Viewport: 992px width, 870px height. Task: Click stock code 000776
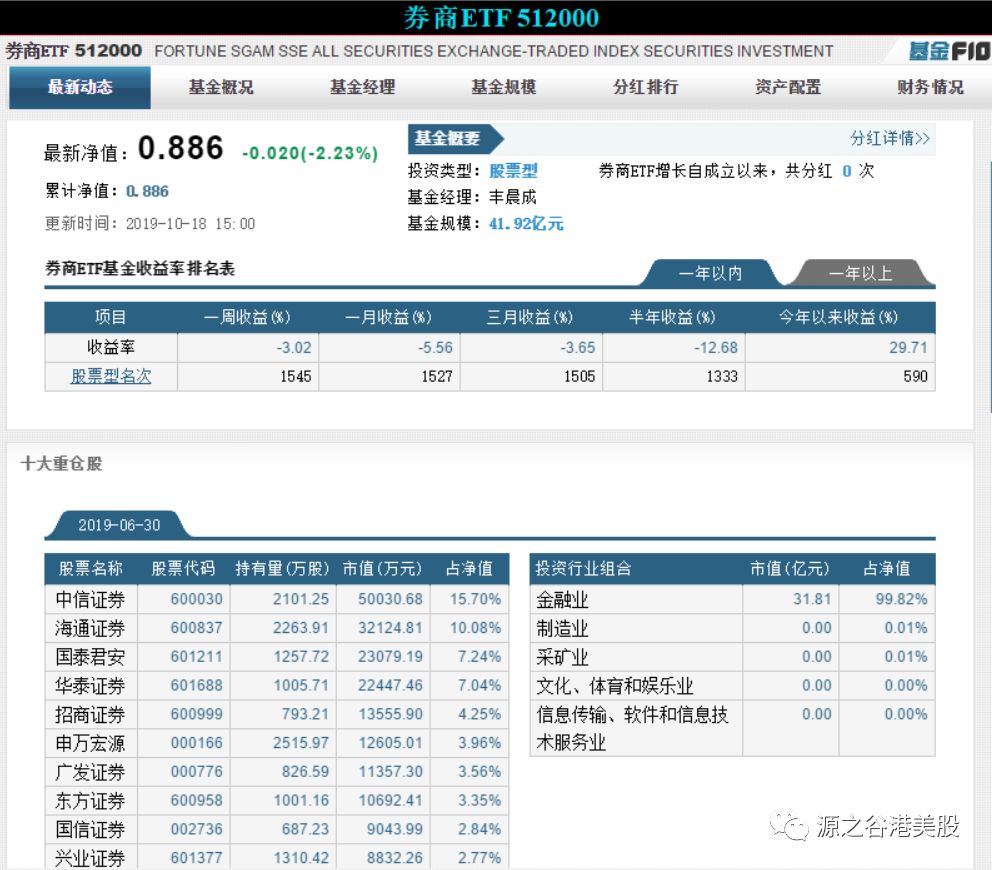[196, 772]
